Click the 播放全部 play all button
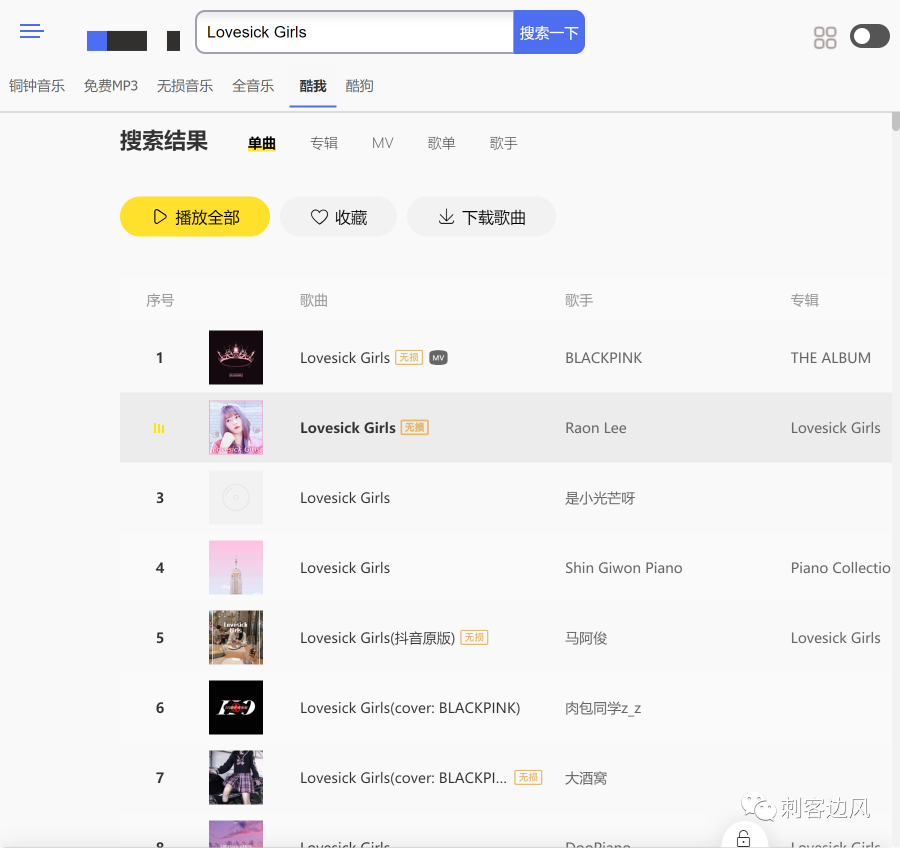 (195, 217)
